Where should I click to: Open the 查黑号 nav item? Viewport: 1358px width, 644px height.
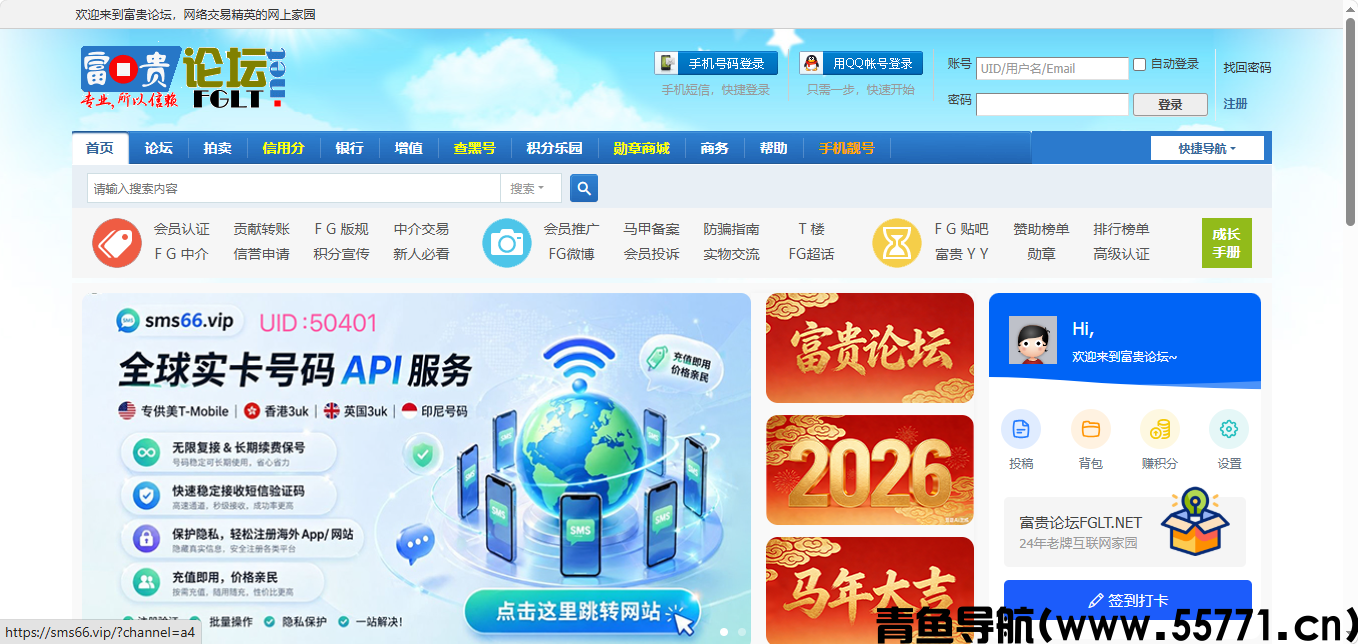coord(474,148)
